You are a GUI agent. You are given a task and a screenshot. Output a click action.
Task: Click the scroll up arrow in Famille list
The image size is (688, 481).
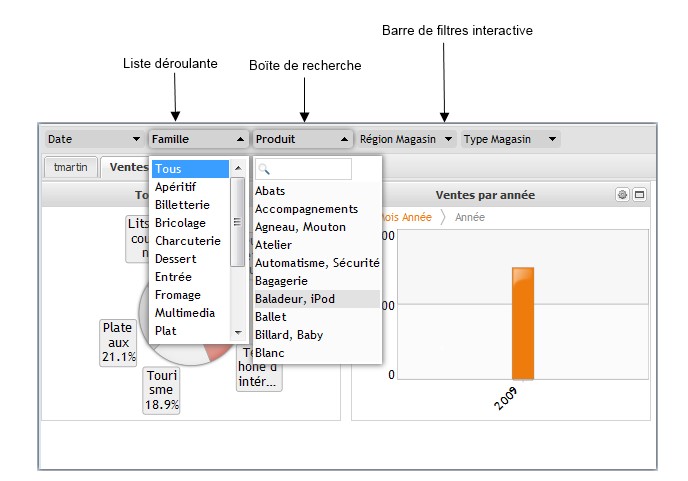238,169
